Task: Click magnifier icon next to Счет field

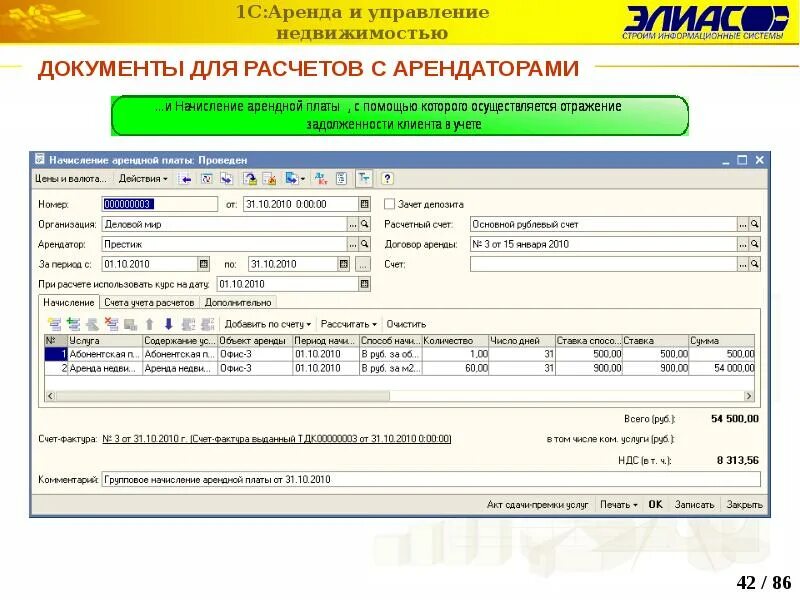Action: [x=755, y=264]
